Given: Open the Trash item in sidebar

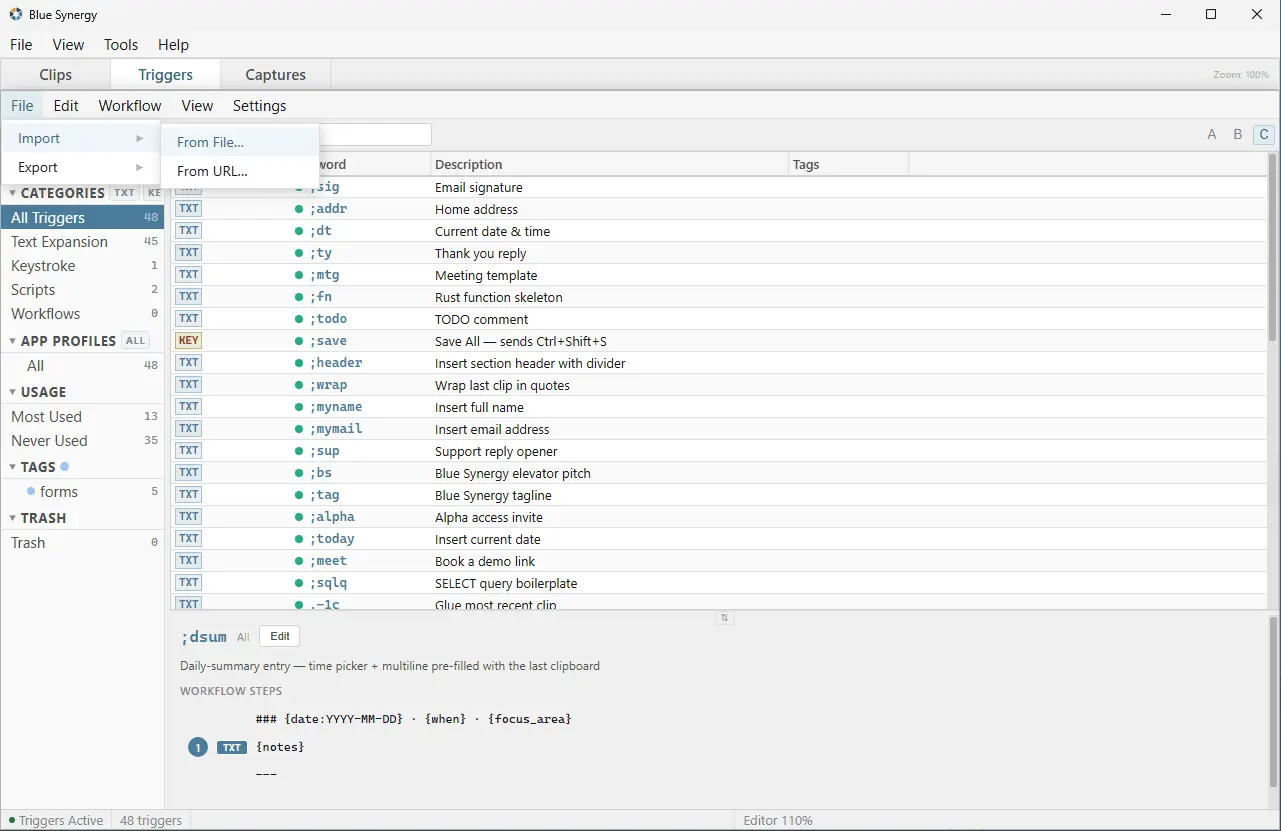Looking at the screenshot, I should tap(82, 542).
